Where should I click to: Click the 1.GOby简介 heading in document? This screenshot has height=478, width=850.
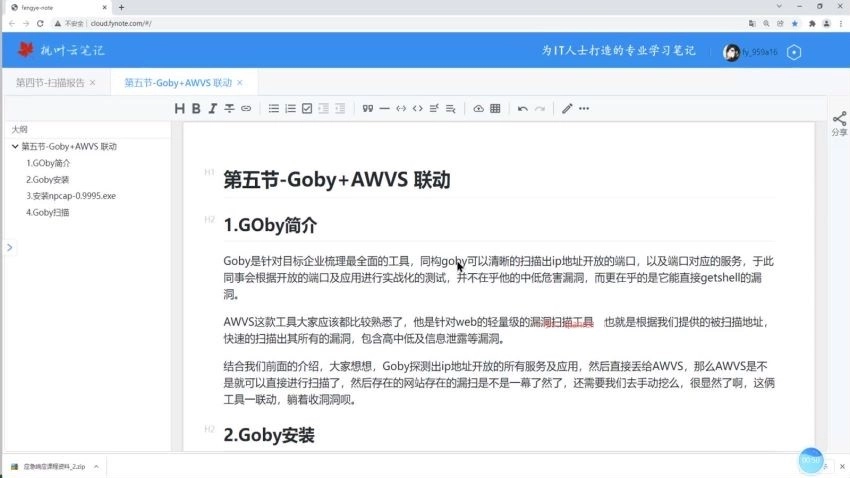point(270,225)
